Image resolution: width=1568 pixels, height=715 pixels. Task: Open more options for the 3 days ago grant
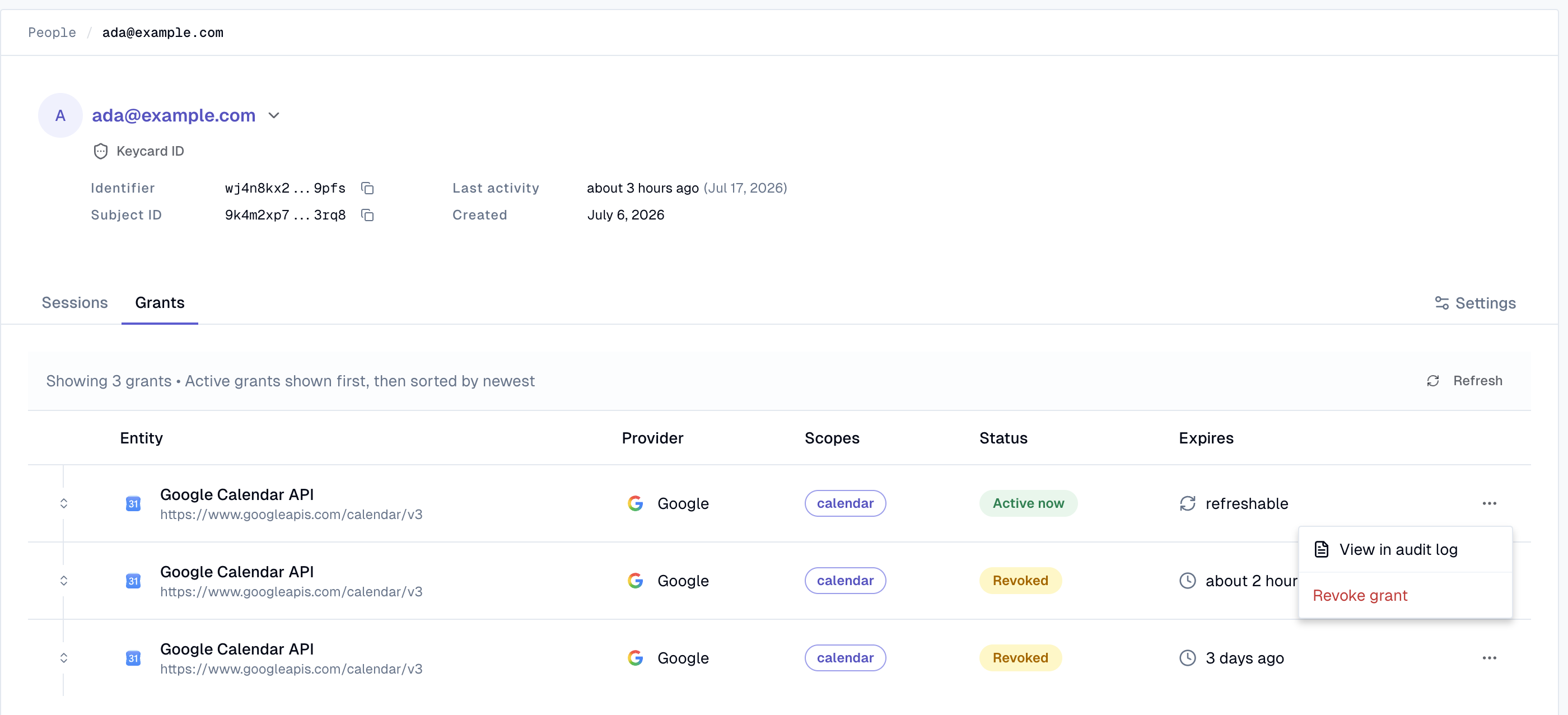click(x=1490, y=658)
